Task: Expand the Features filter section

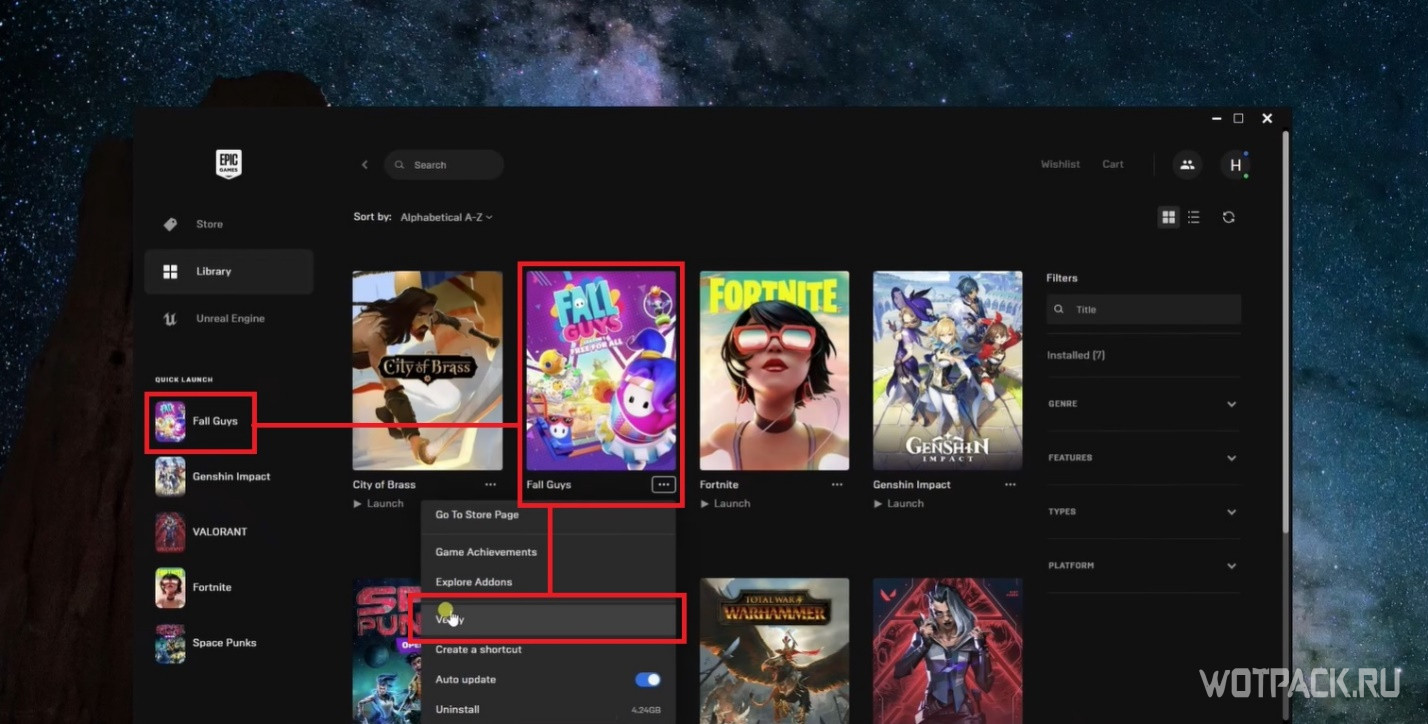Action: click(x=1231, y=458)
